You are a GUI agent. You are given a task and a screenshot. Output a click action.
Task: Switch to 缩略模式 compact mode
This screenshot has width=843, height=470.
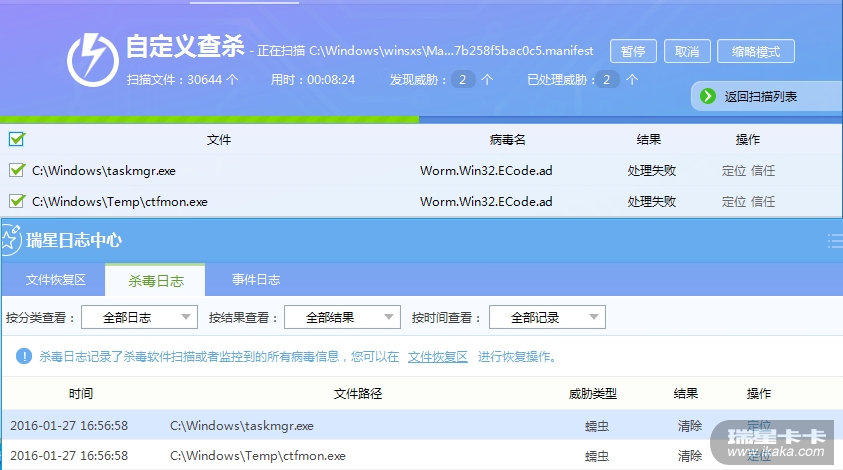[756, 52]
